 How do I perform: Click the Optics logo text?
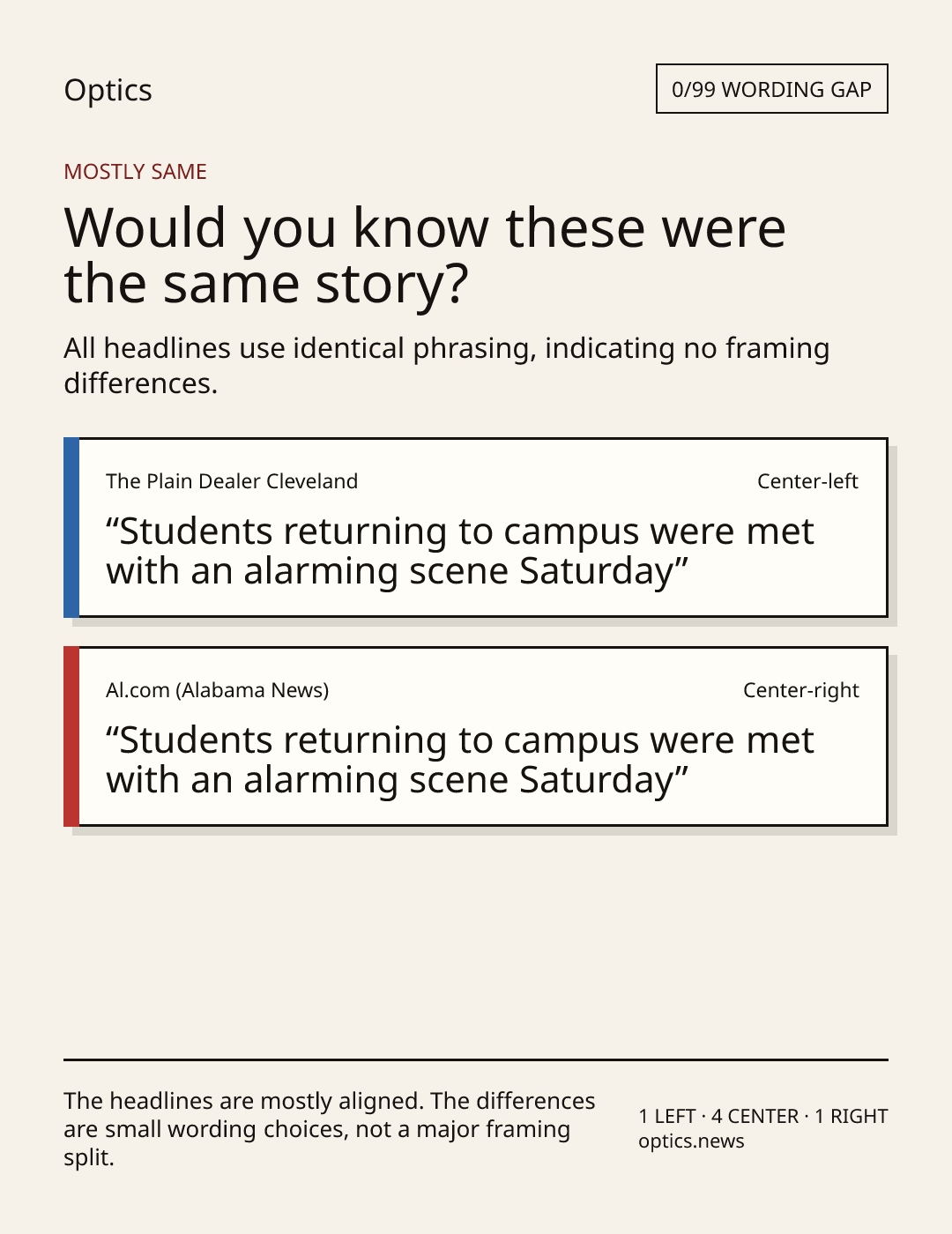(108, 91)
